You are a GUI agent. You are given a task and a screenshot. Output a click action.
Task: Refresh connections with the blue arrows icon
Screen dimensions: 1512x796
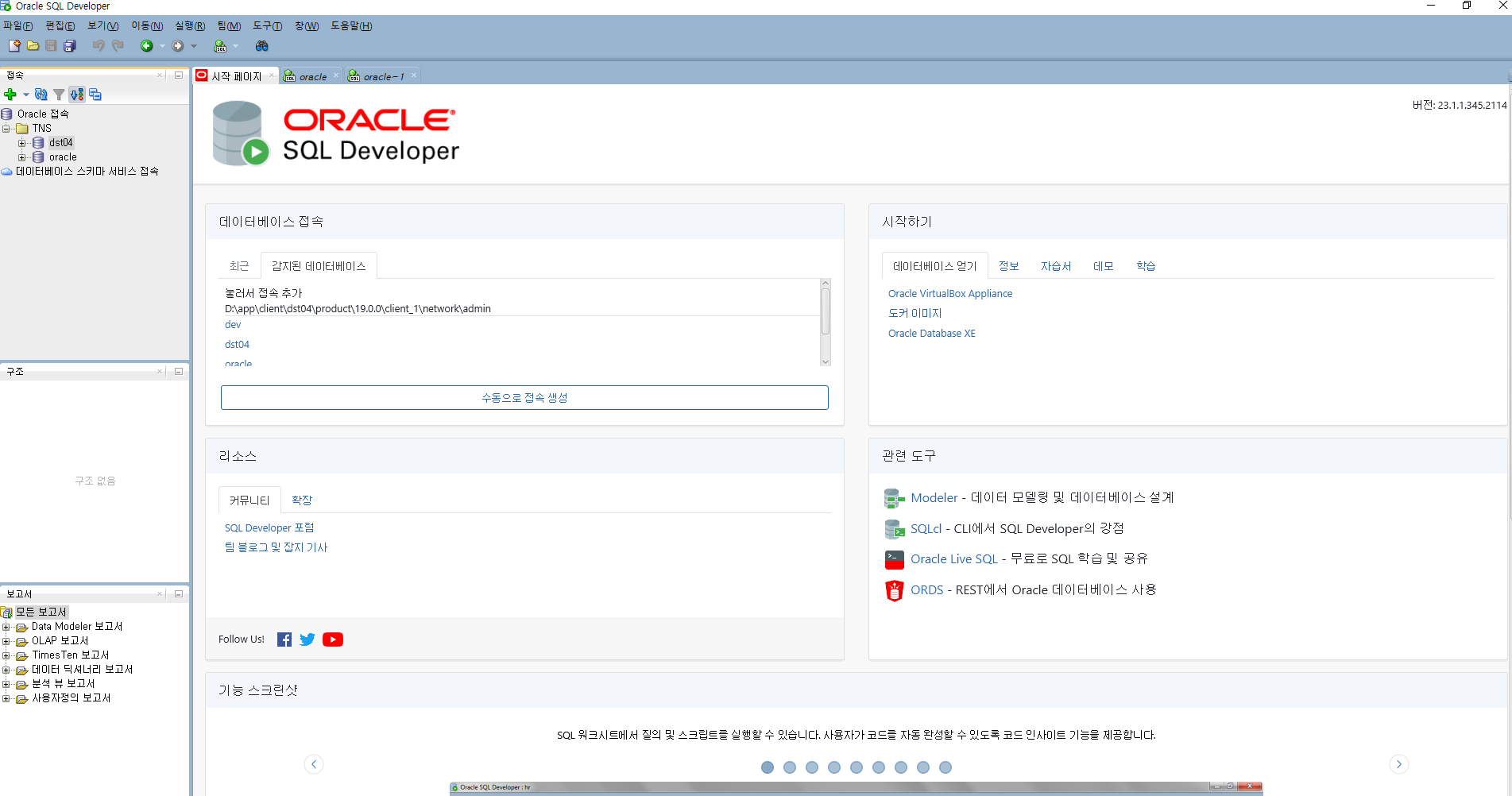41,95
